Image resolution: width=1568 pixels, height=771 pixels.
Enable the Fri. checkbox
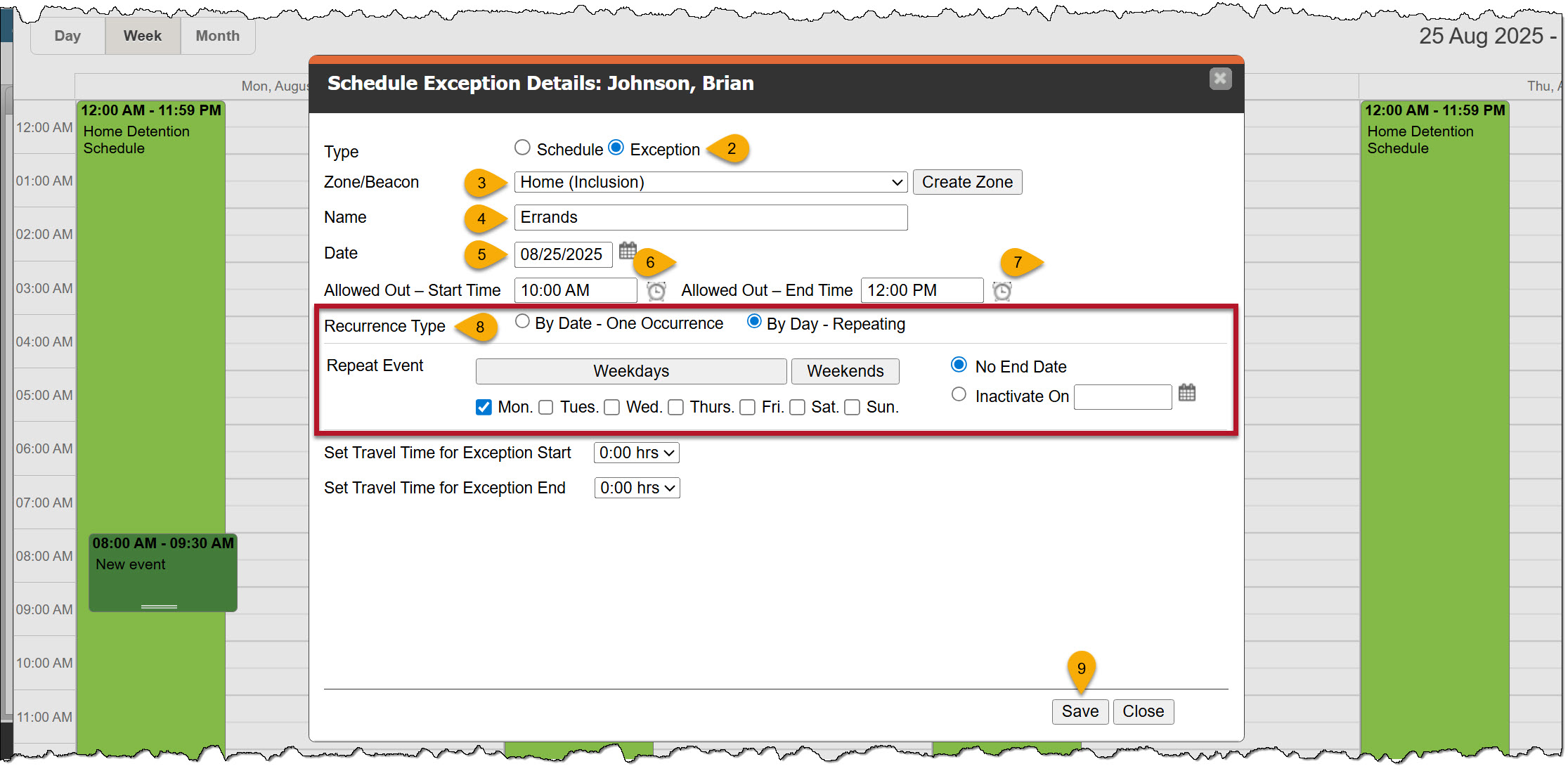pyautogui.click(x=748, y=408)
